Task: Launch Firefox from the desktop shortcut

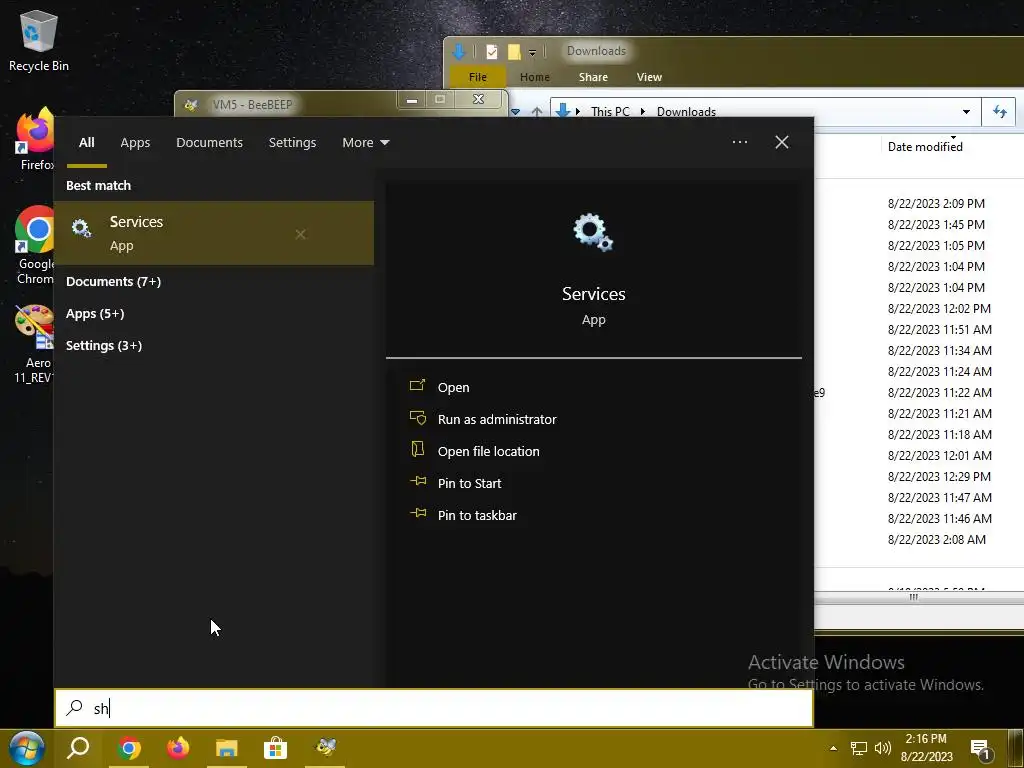Action: click(35, 139)
